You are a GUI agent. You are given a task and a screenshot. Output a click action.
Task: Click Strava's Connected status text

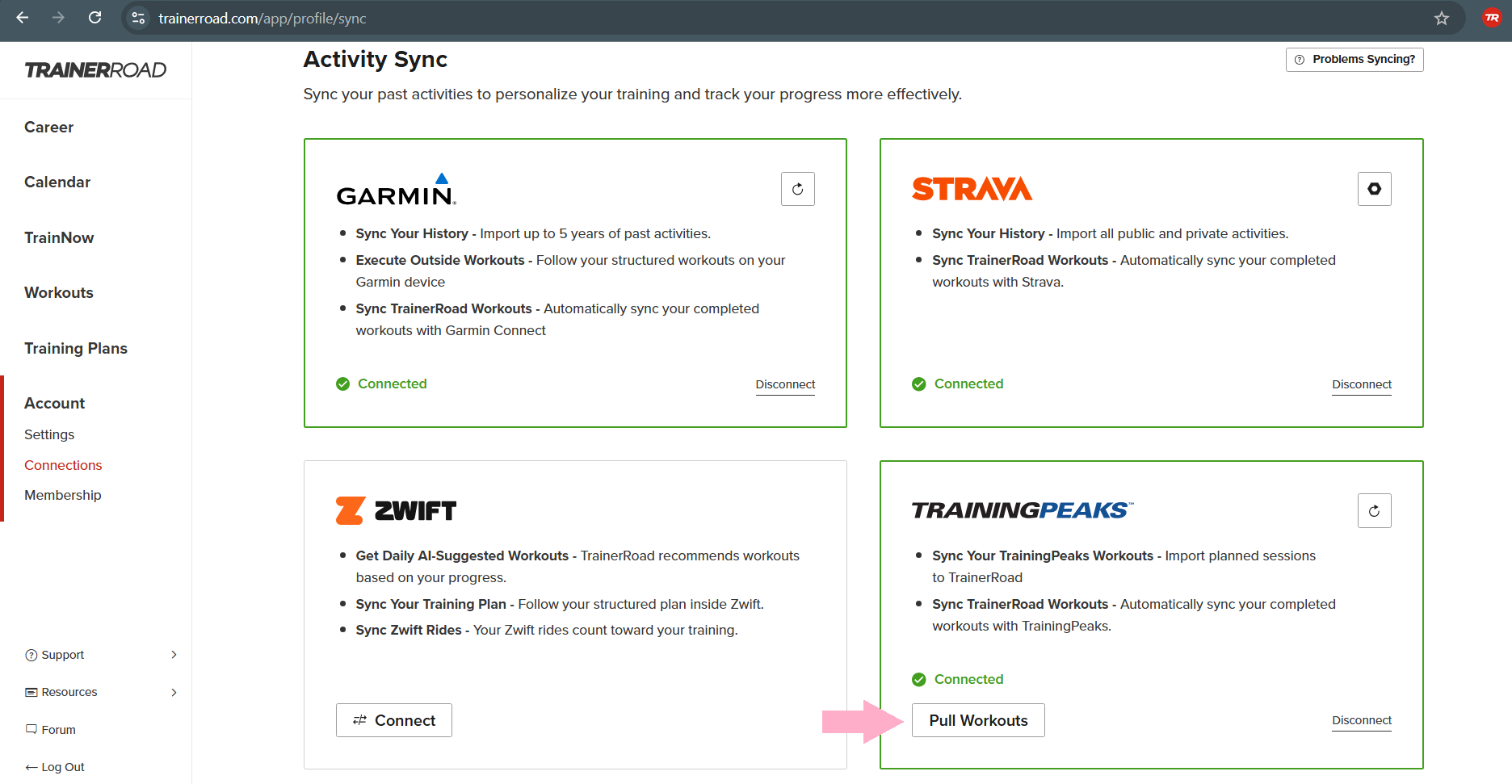tap(968, 384)
